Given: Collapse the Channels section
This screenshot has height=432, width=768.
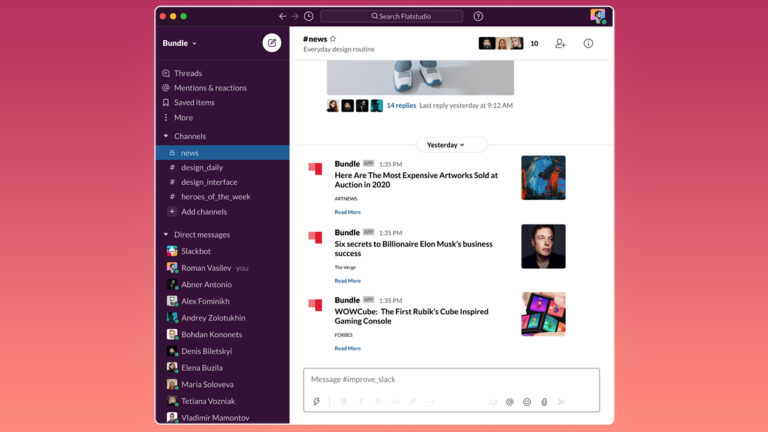Looking at the screenshot, I should 166,136.
